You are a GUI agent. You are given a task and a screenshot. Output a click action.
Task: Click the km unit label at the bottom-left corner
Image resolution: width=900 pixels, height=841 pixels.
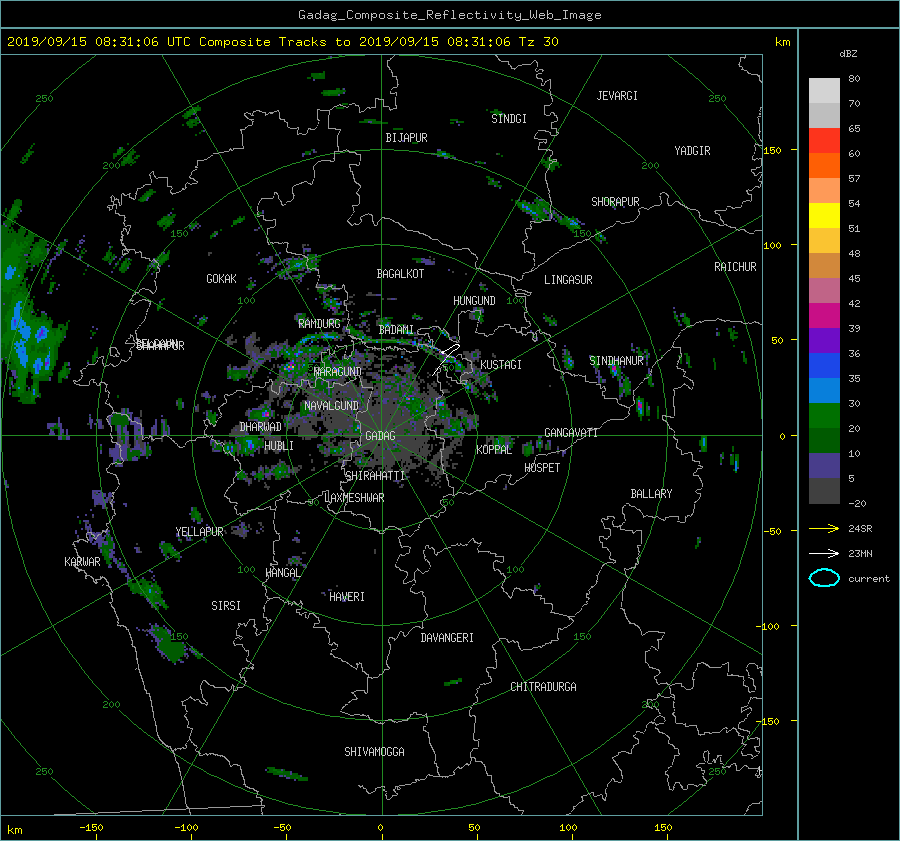point(15,830)
